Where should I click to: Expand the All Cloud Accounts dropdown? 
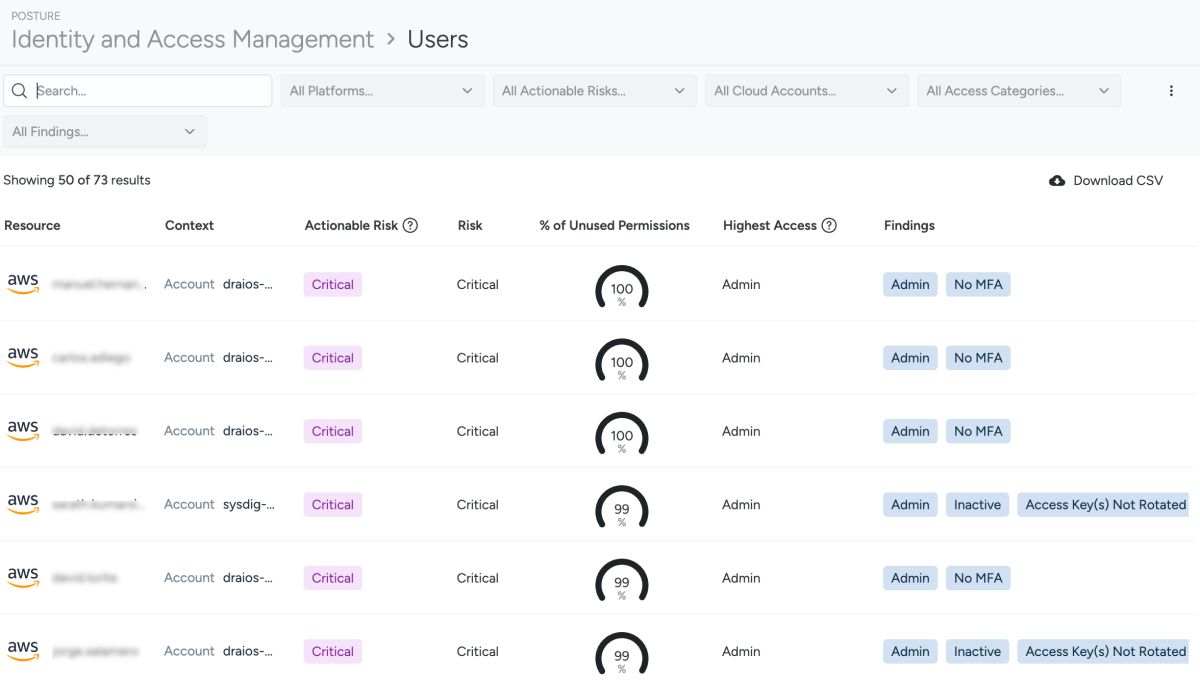pyautogui.click(x=806, y=91)
